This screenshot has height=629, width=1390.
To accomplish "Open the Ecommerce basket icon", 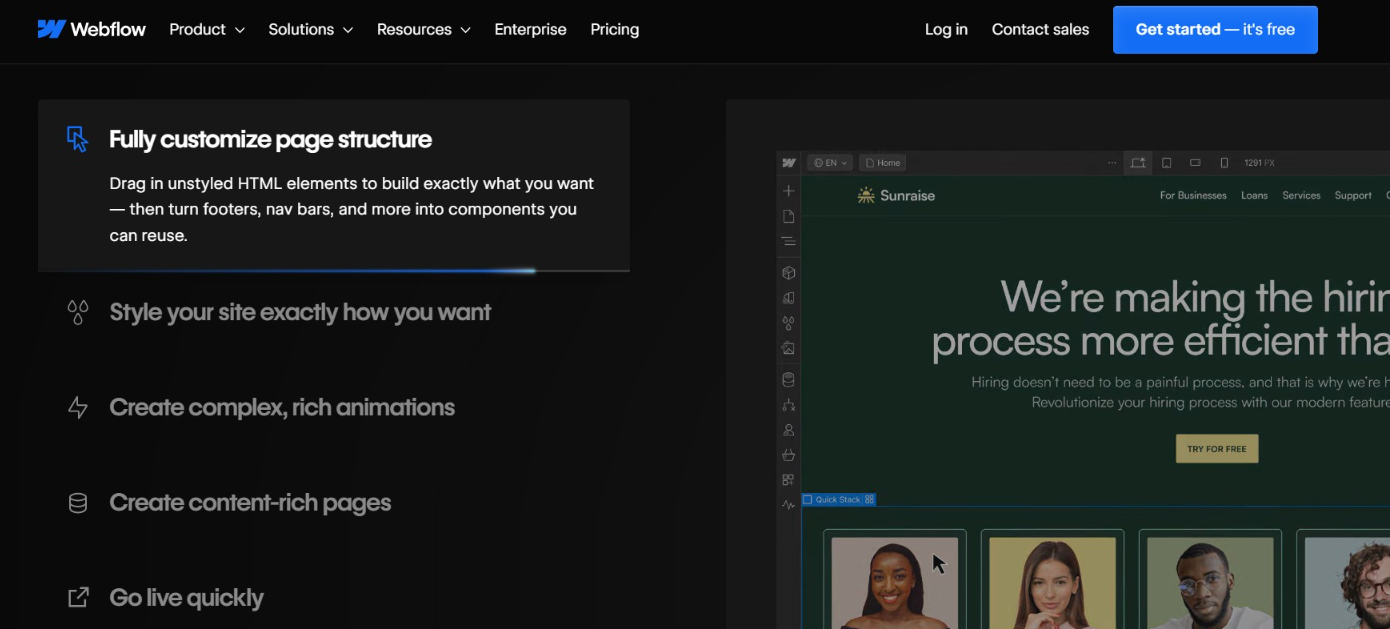I will pyautogui.click(x=788, y=455).
